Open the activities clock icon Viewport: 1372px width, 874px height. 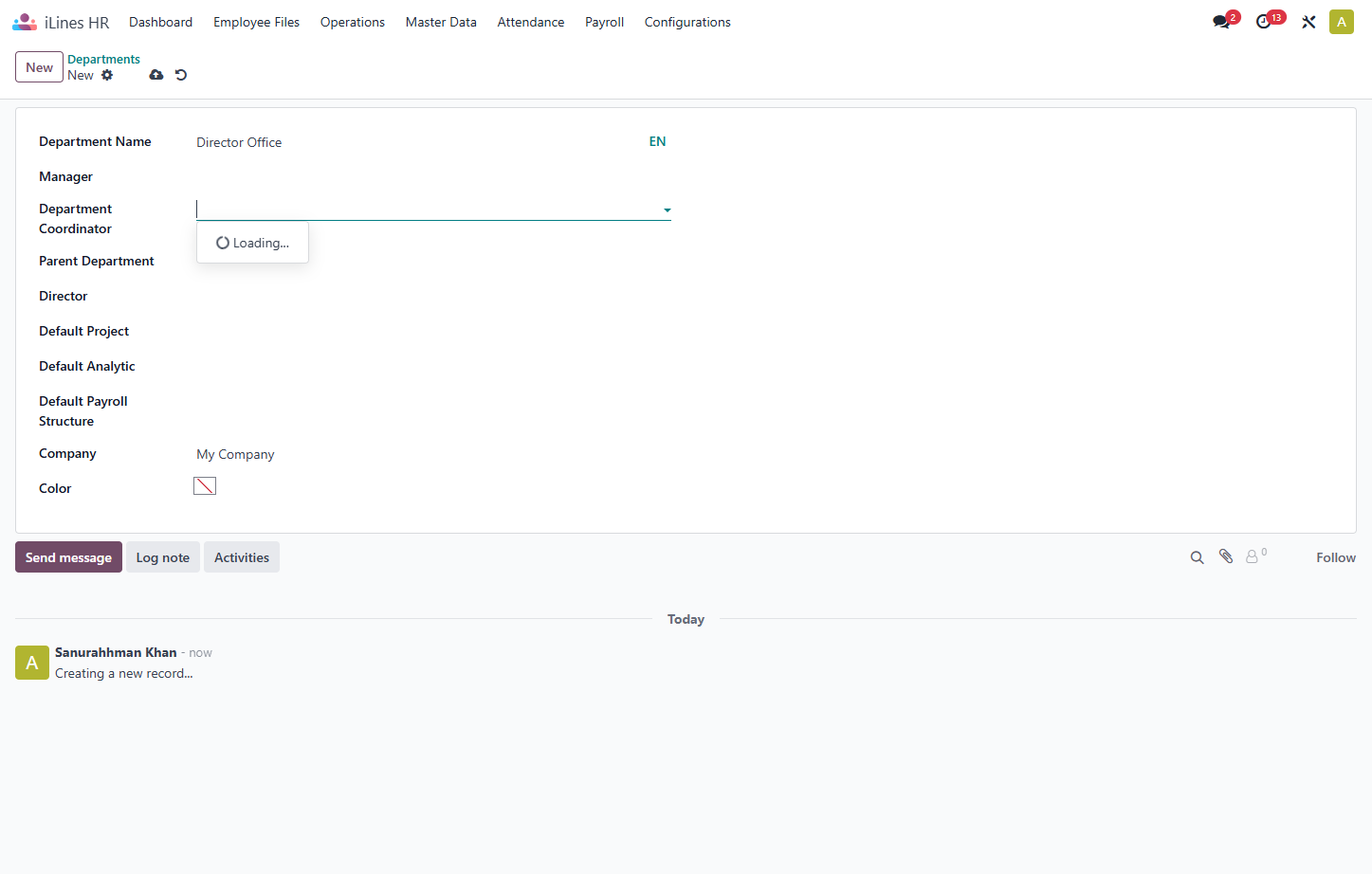(x=1264, y=22)
